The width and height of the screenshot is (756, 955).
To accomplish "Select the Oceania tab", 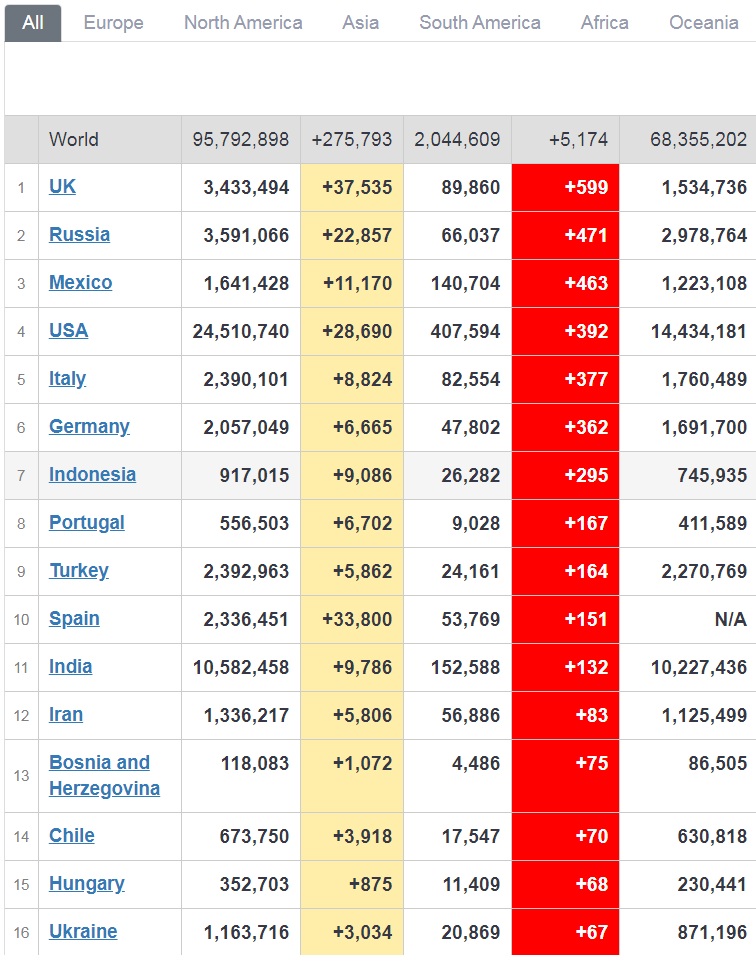I will 704,22.
